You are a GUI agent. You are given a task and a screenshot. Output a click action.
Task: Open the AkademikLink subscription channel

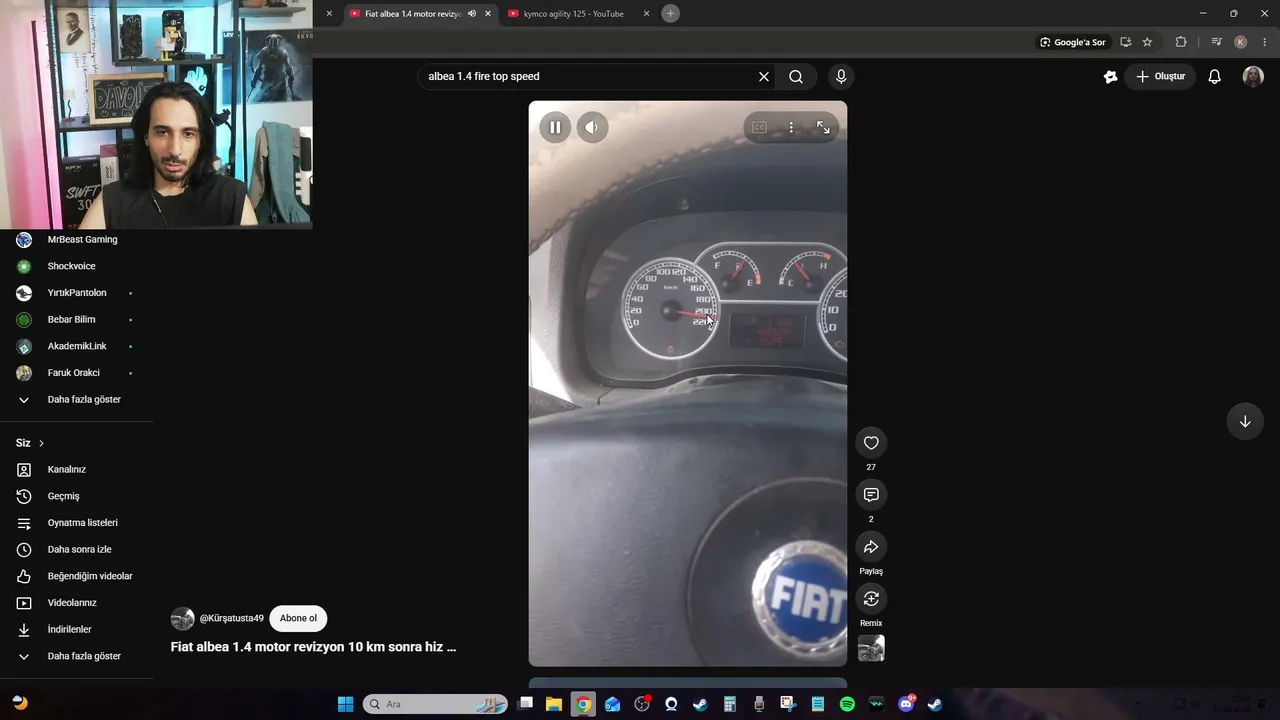click(x=76, y=346)
